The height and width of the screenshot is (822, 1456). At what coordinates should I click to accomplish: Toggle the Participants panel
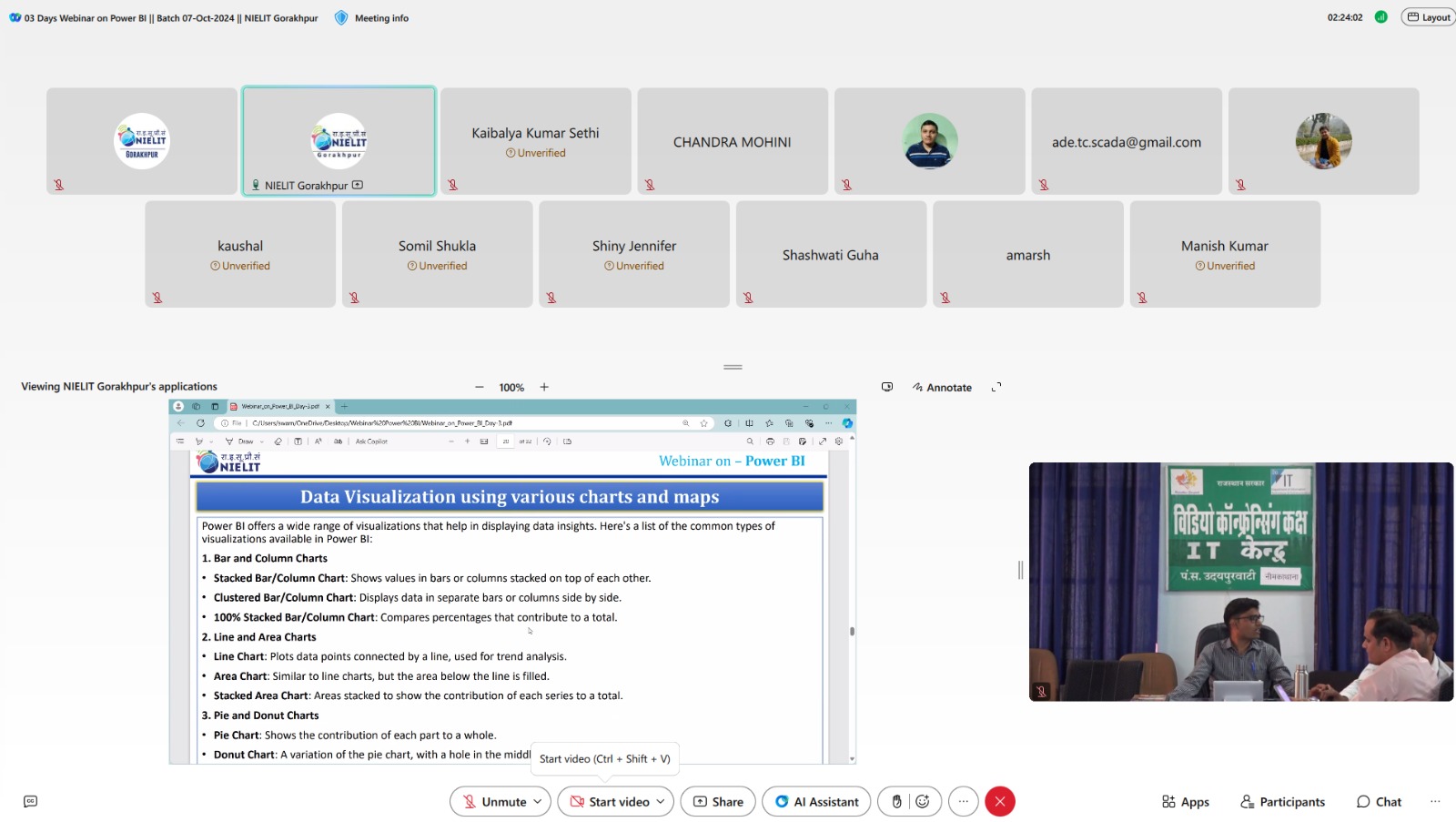point(1282,801)
